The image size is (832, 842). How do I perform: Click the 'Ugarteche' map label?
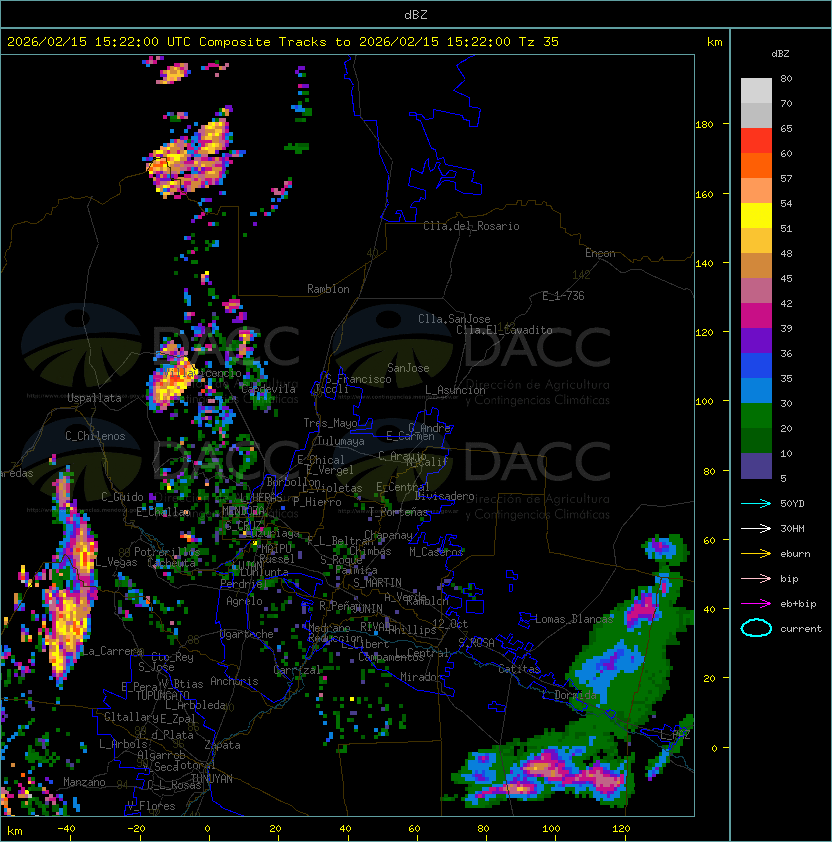tap(247, 634)
